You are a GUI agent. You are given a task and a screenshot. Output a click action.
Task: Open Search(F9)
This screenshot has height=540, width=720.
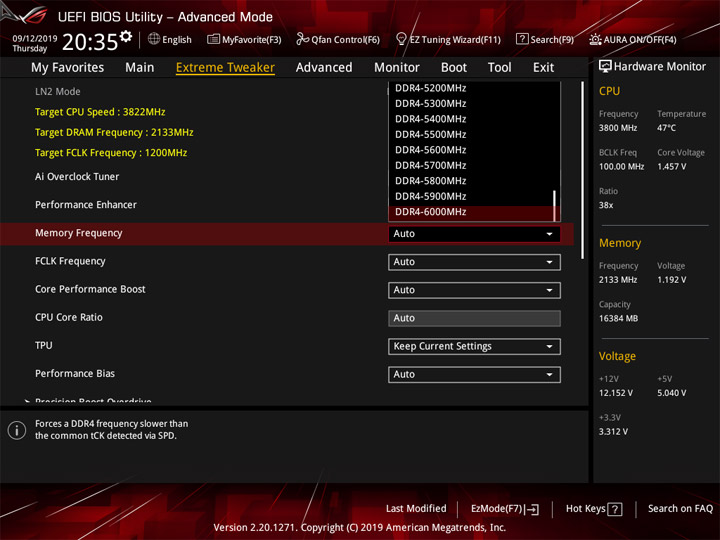tap(545, 39)
